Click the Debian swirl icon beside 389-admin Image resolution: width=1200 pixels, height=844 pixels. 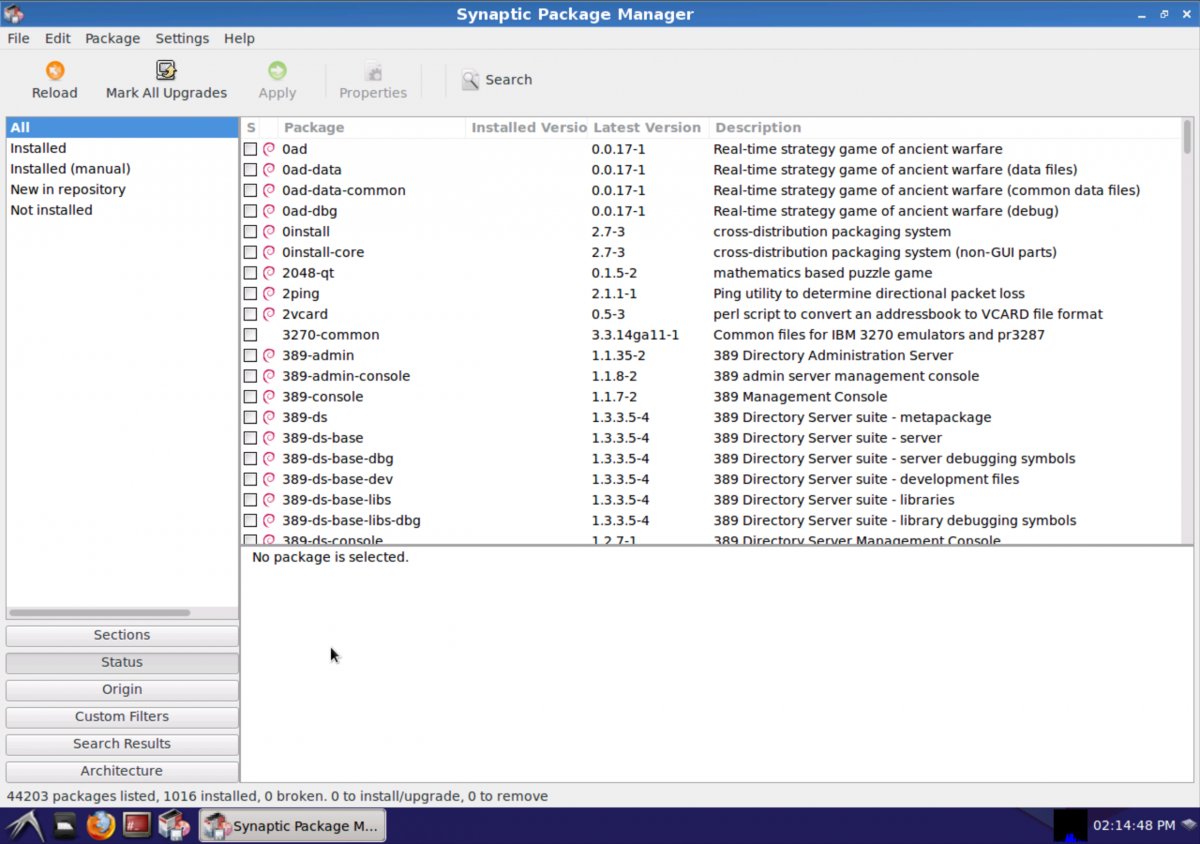click(269, 356)
